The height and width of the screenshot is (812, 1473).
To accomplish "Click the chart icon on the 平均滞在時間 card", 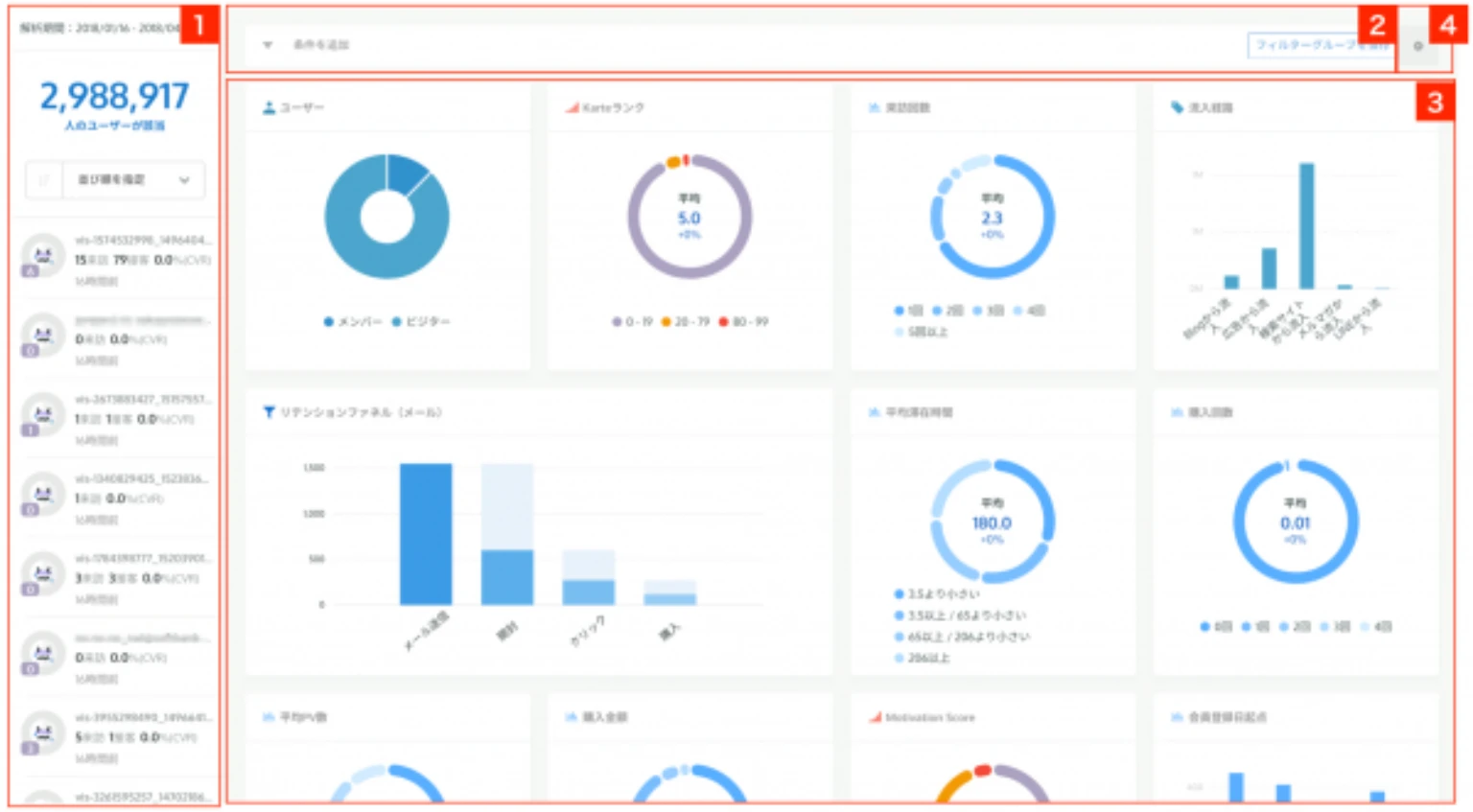I will 875,412.
